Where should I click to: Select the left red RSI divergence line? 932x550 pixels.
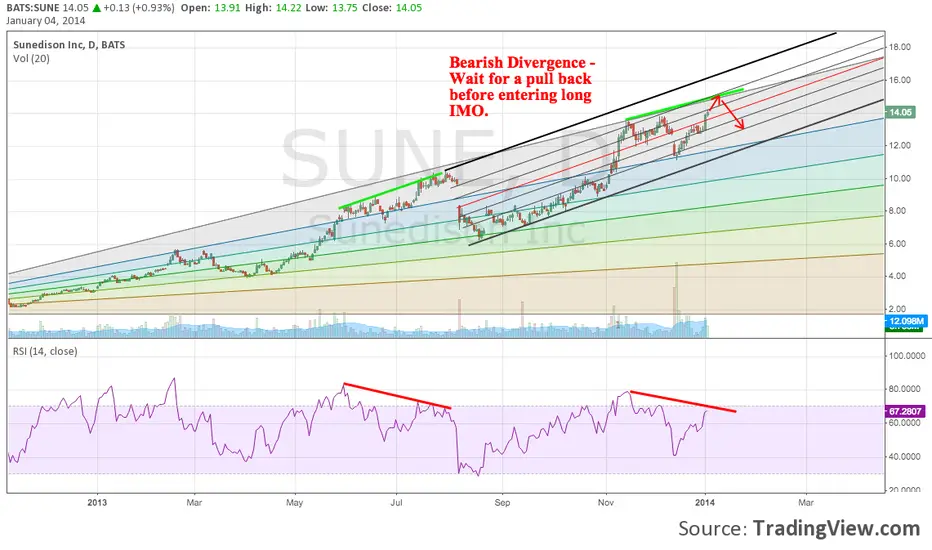(397, 396)
